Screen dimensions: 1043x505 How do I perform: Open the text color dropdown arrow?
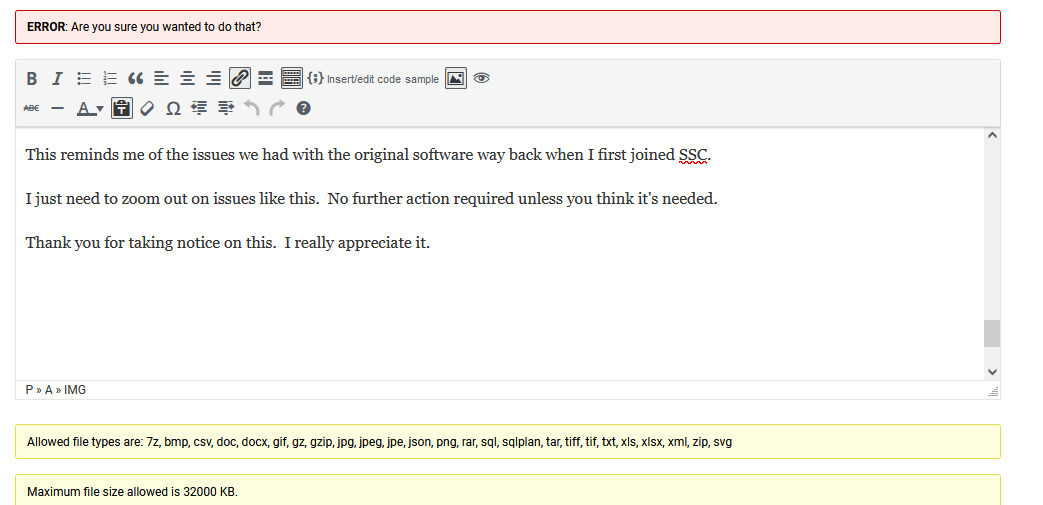tap(100, 108)
